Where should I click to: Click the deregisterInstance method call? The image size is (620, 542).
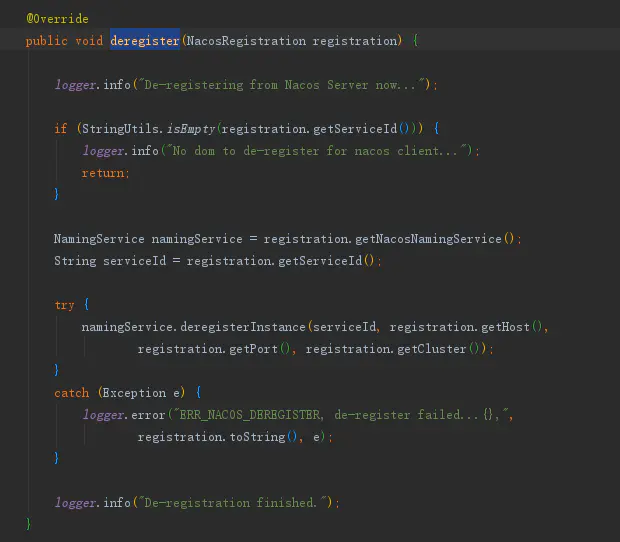point(245,327)
